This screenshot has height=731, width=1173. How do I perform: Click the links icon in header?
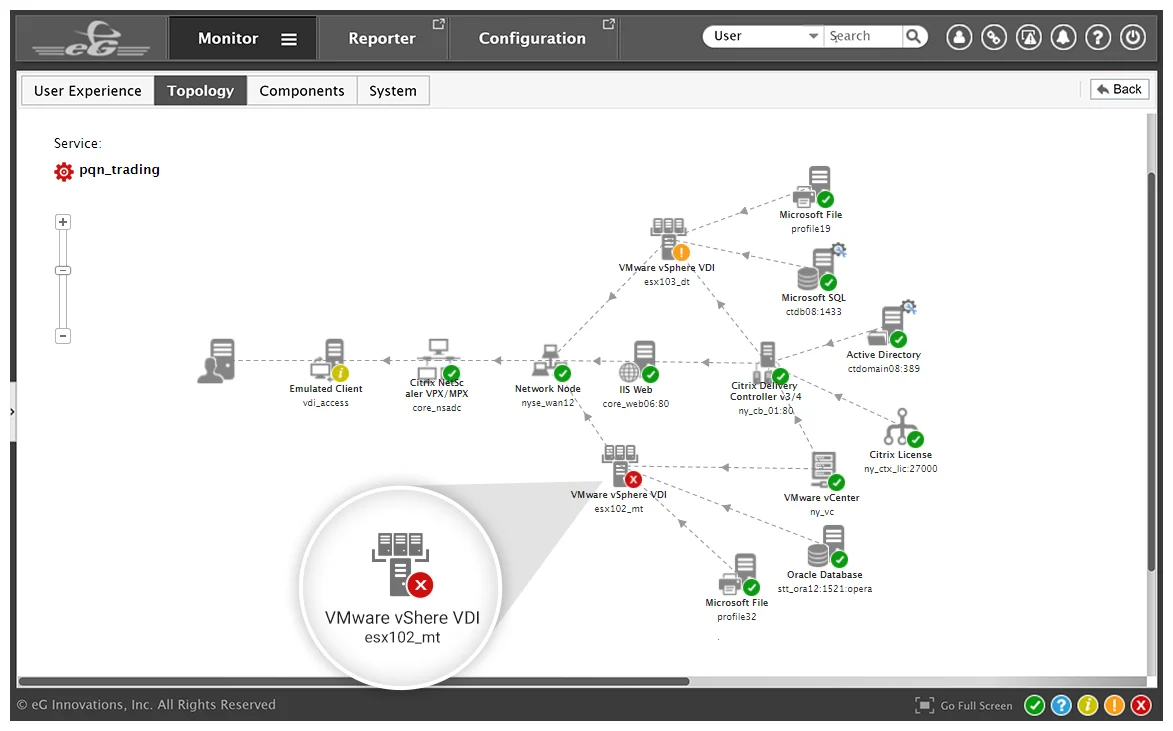(994, 37)
